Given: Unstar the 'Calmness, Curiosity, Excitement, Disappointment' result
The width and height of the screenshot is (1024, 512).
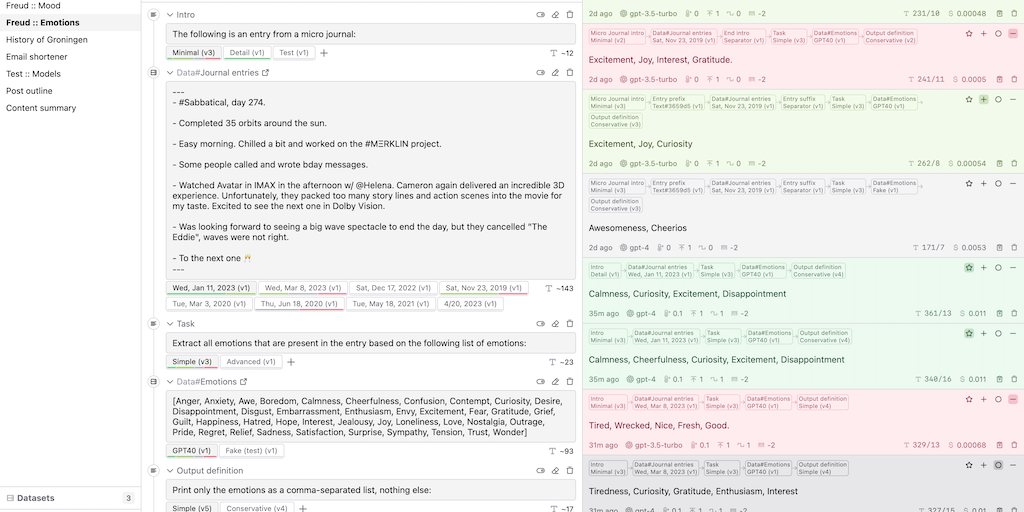Looking at the screenshot, I should (x=969, y=267).
